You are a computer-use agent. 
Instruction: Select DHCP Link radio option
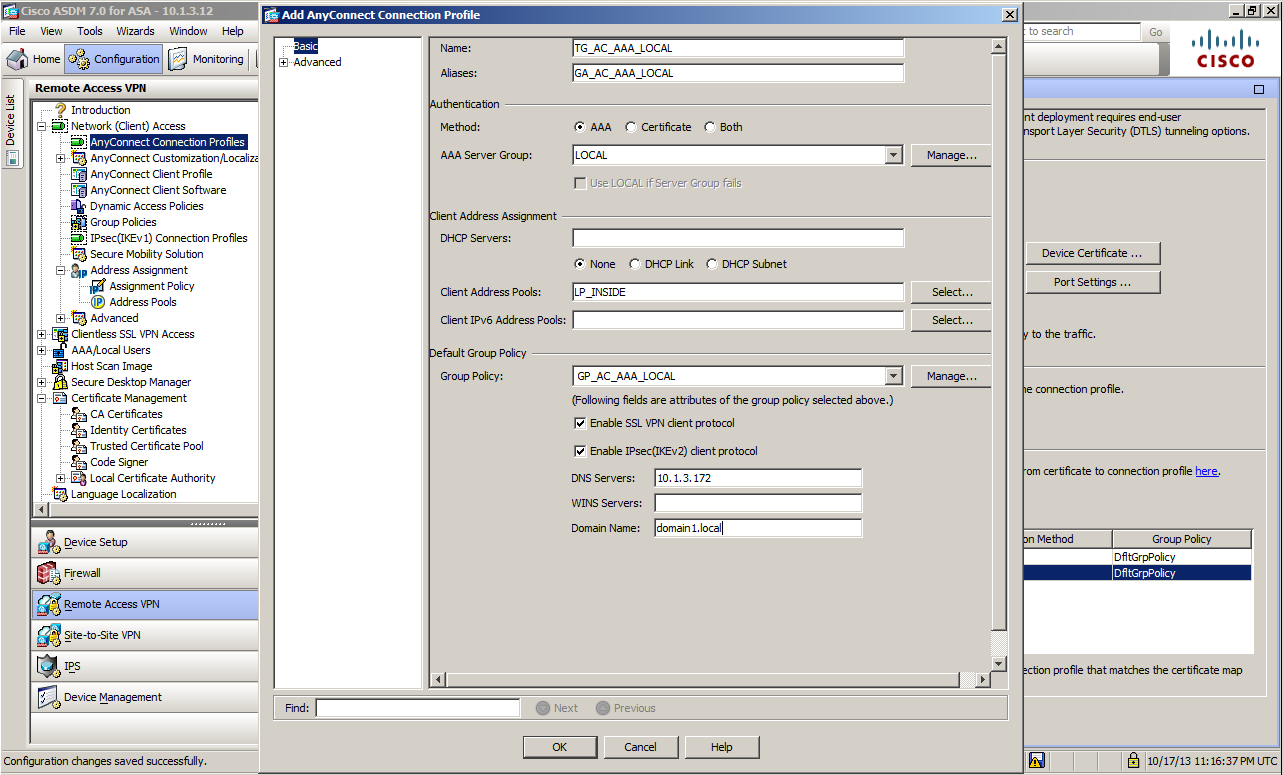tap(635, 264)
